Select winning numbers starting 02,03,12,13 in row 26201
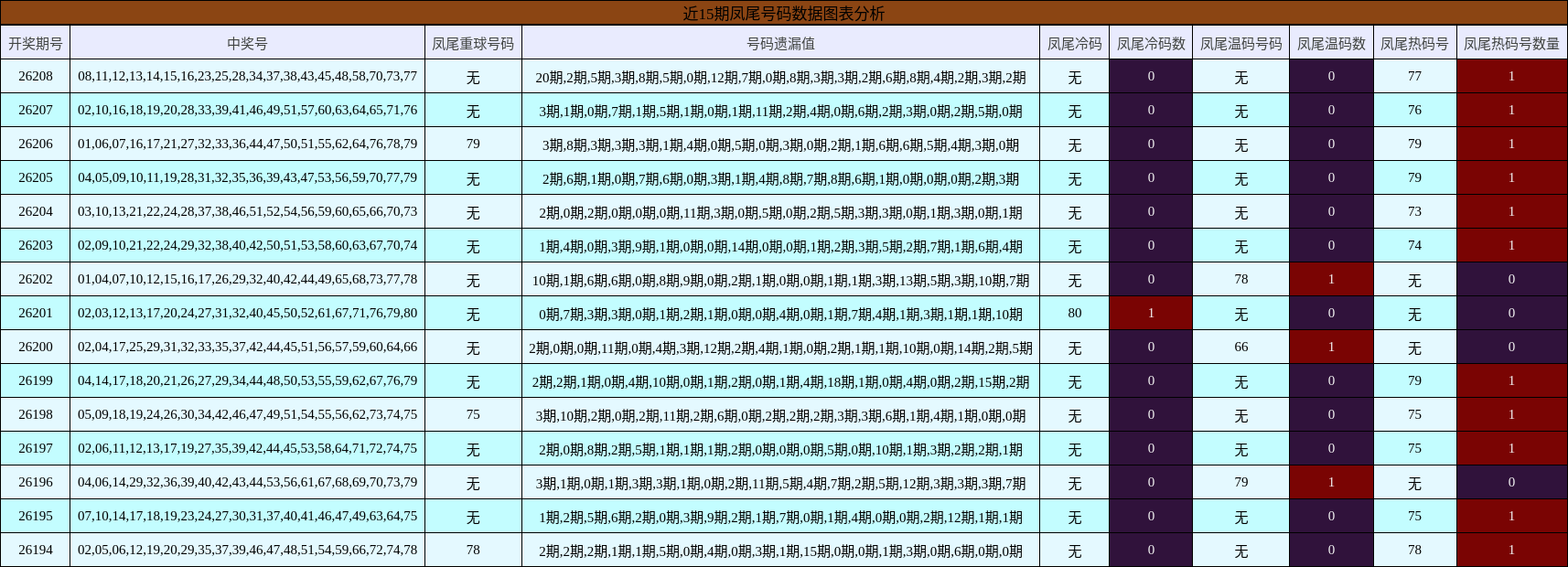The width and height of the screenshot is (1568, 567). [247, 314]
